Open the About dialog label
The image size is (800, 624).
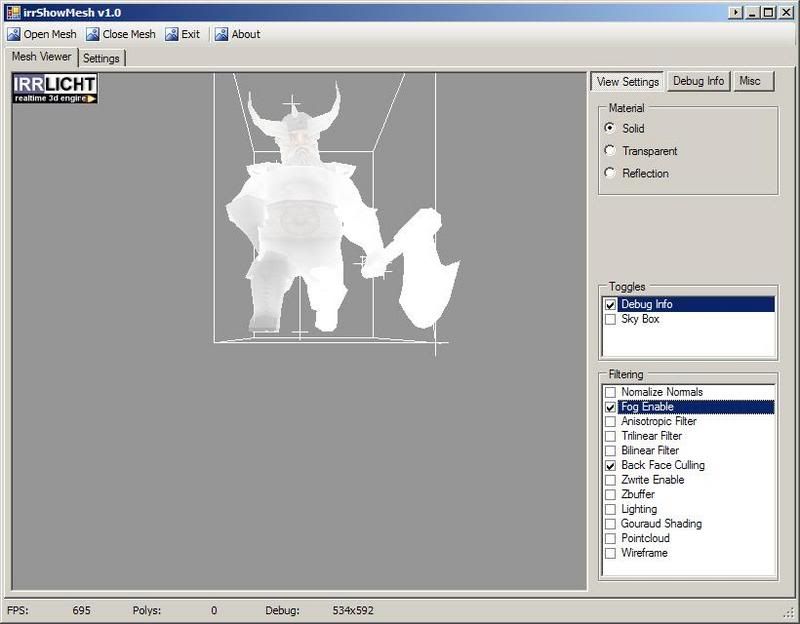pos(246,34)
